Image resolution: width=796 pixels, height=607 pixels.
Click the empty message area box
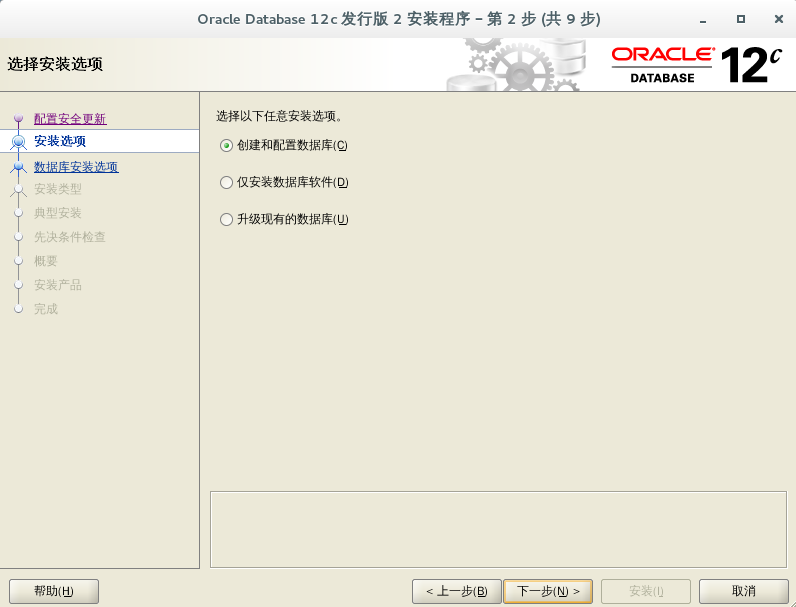pyautogui.click(x=498, y=529)
